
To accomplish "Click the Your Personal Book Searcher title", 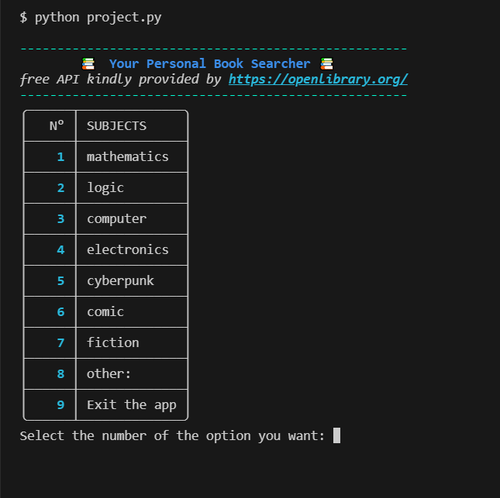I will pyautogui.click(x=210, y=63).
